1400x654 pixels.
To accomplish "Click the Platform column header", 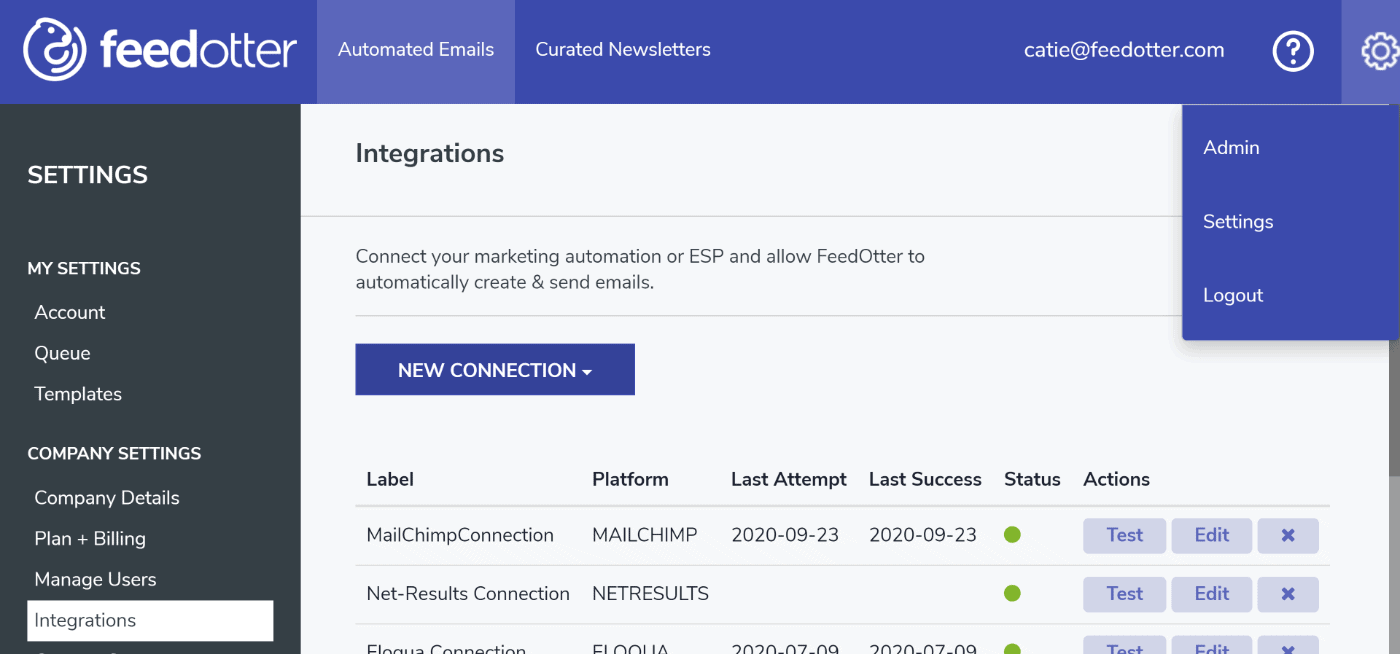I will pos(630,480).
